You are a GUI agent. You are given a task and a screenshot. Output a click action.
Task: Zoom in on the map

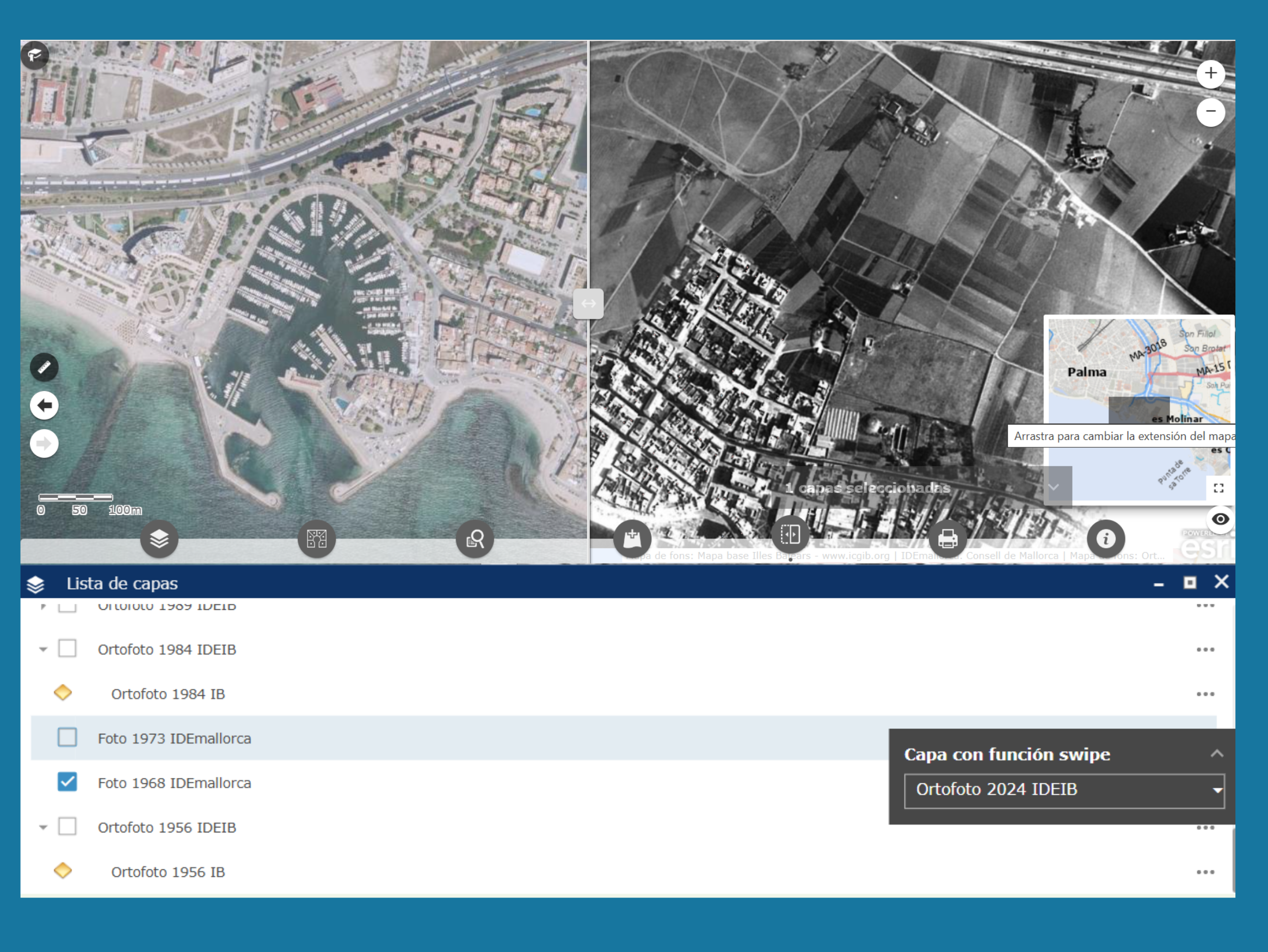point(1210,73)
